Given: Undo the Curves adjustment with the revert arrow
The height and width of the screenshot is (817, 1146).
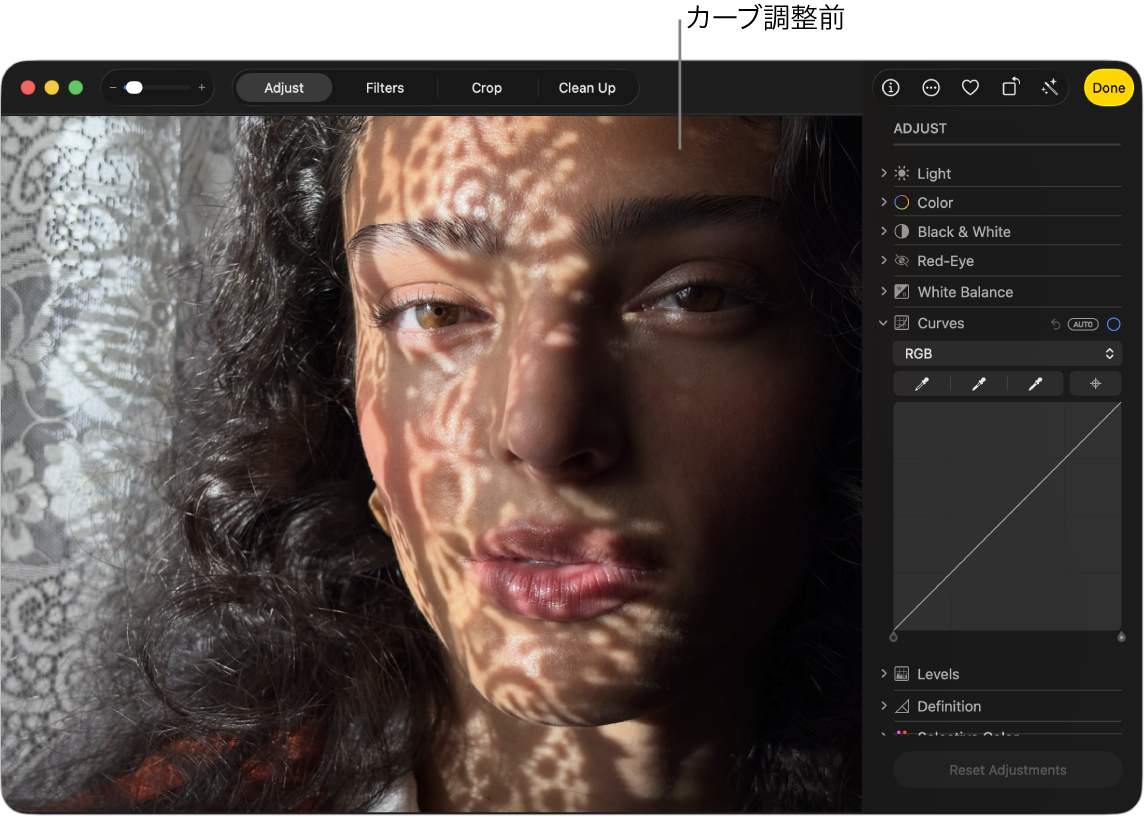Looking at the screenshot, I should 1055,324.
